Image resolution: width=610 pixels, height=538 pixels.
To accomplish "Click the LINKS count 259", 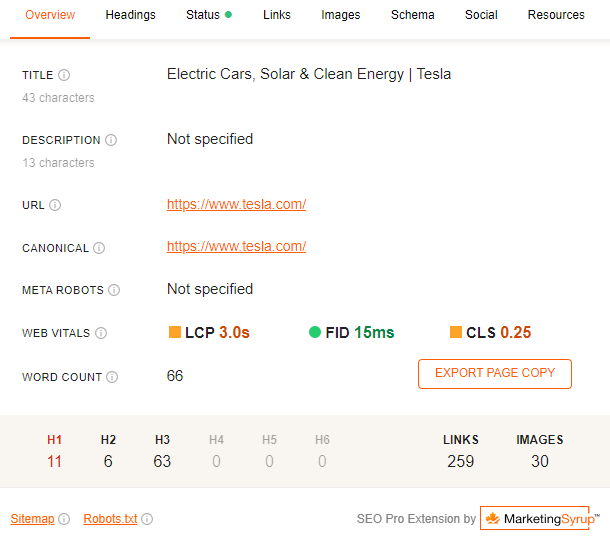I will coord(460,461).
